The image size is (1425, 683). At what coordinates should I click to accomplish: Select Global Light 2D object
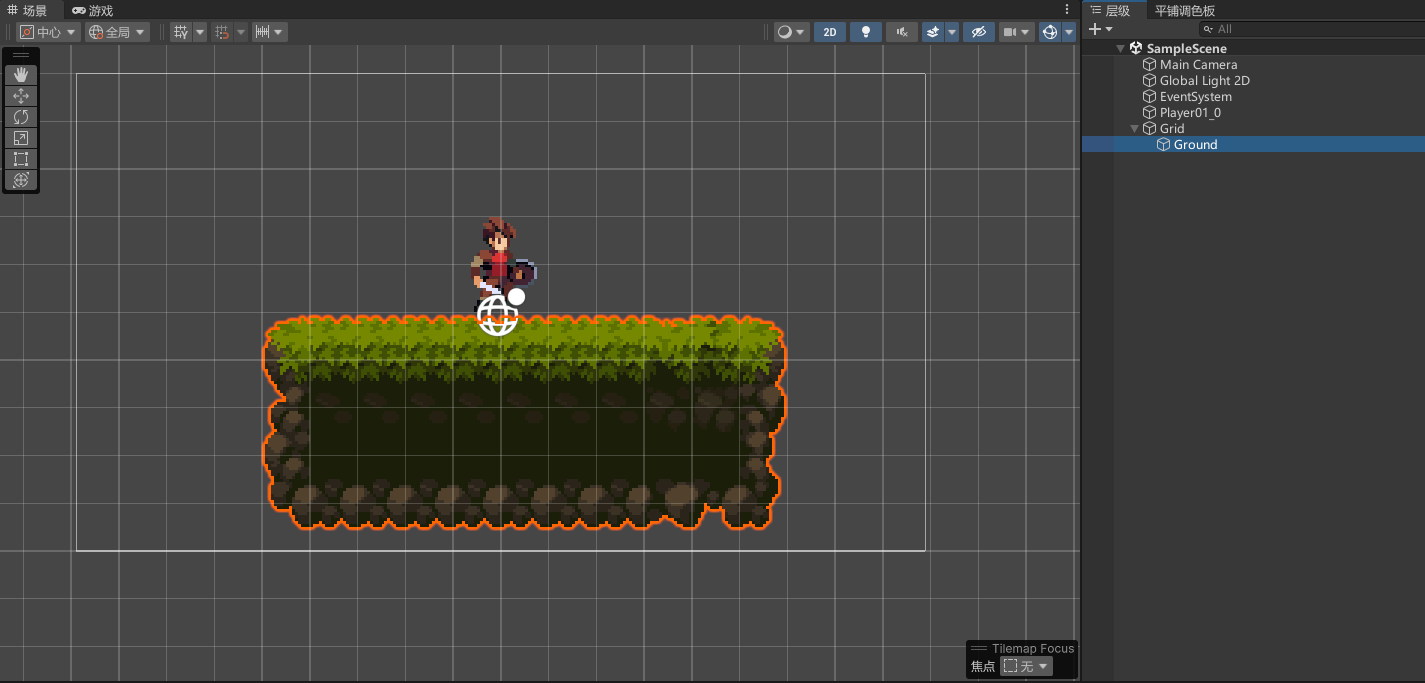[x=1204, y=80]
